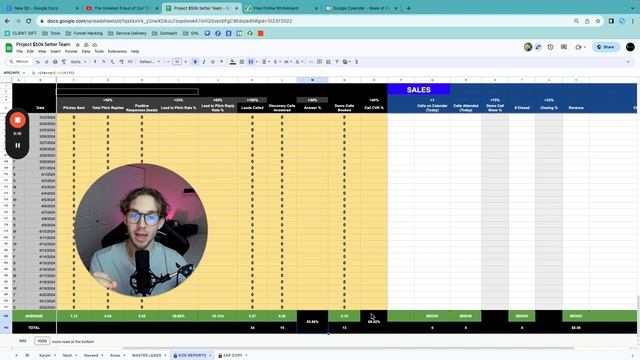The width and height of the screenshot is (640, 360).
Task: Decrease font size with minus button
Action: pos(168,62)
